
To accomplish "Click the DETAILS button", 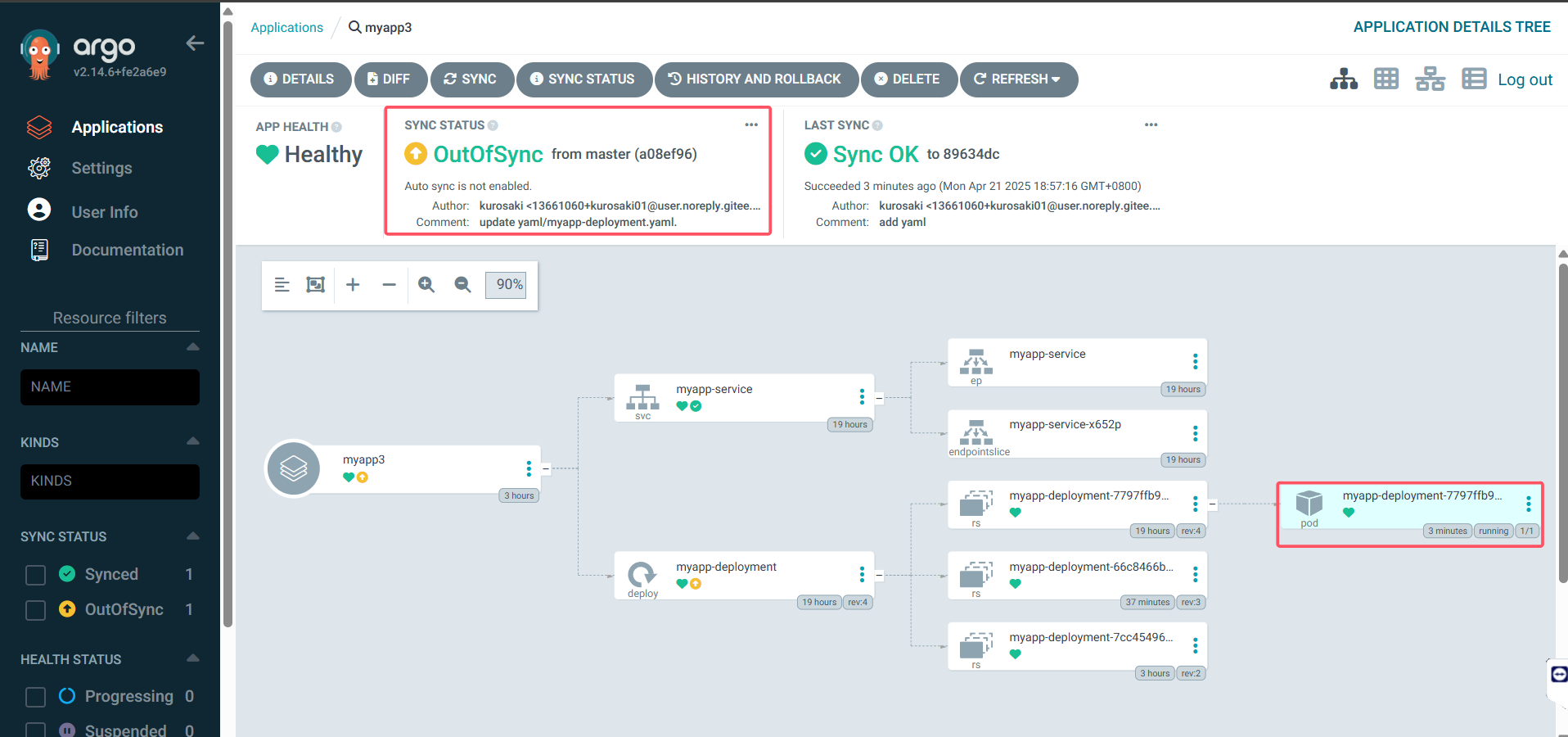I will click(x=300, y=79).
